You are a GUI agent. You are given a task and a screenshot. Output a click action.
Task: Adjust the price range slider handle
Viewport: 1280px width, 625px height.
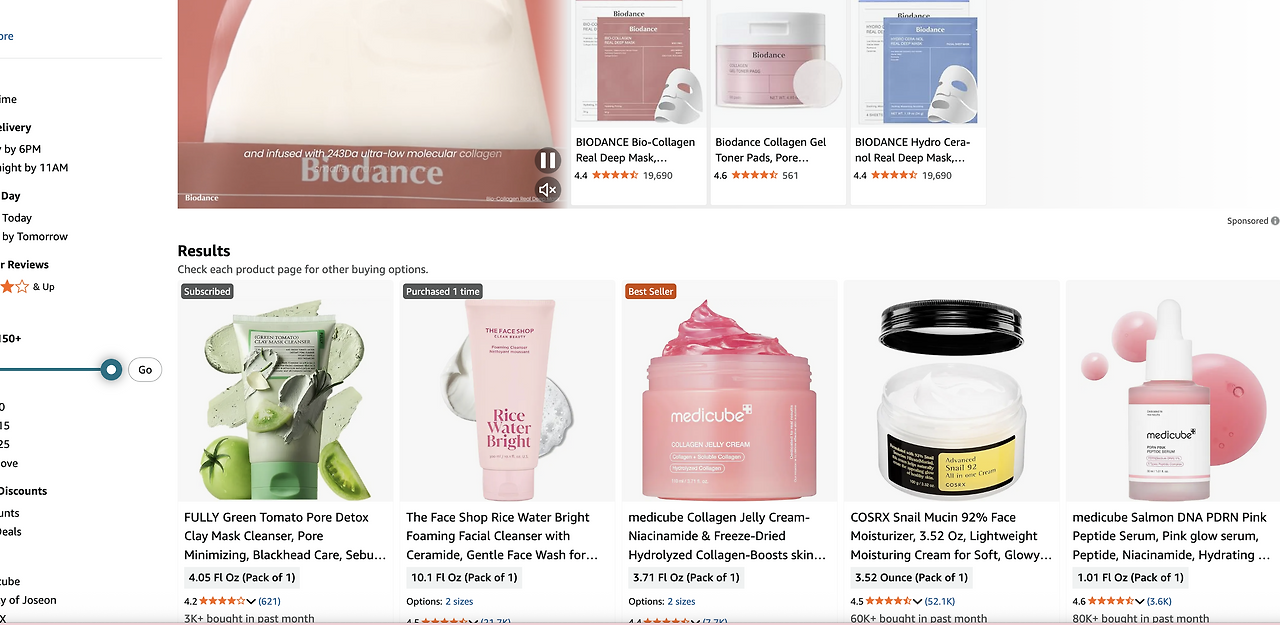click(x=111, y=370)
